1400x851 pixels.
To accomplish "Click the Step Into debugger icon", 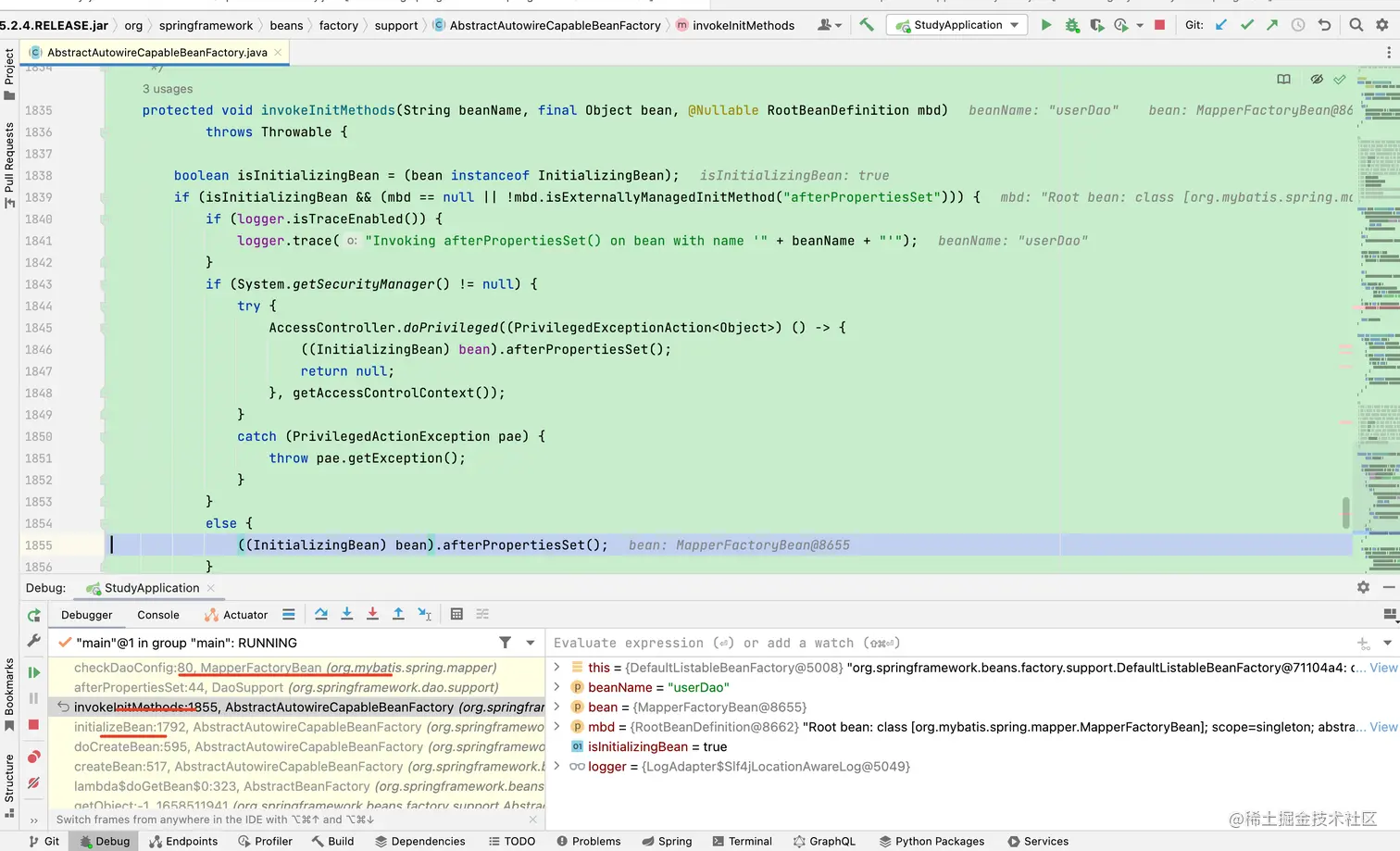I will coord(347,614).
